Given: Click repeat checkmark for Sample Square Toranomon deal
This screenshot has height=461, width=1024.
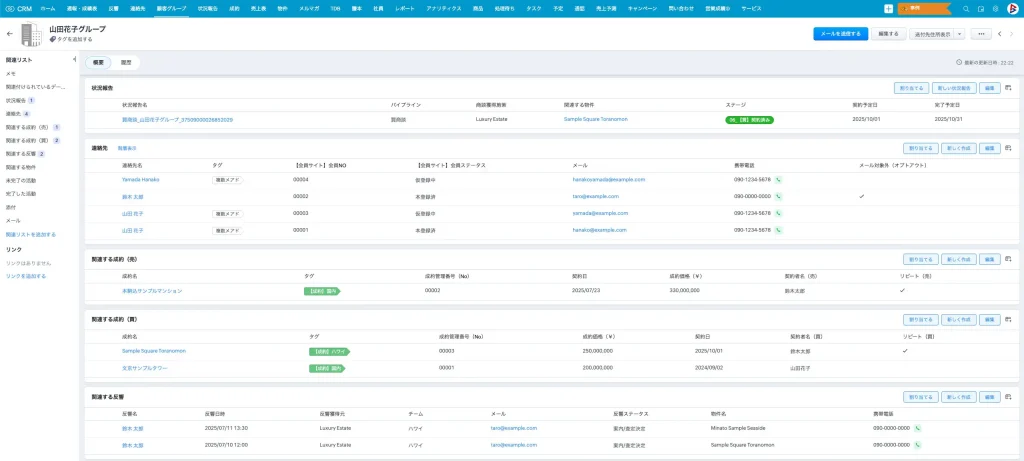Looking at the screenshot, I should point(904,351).
